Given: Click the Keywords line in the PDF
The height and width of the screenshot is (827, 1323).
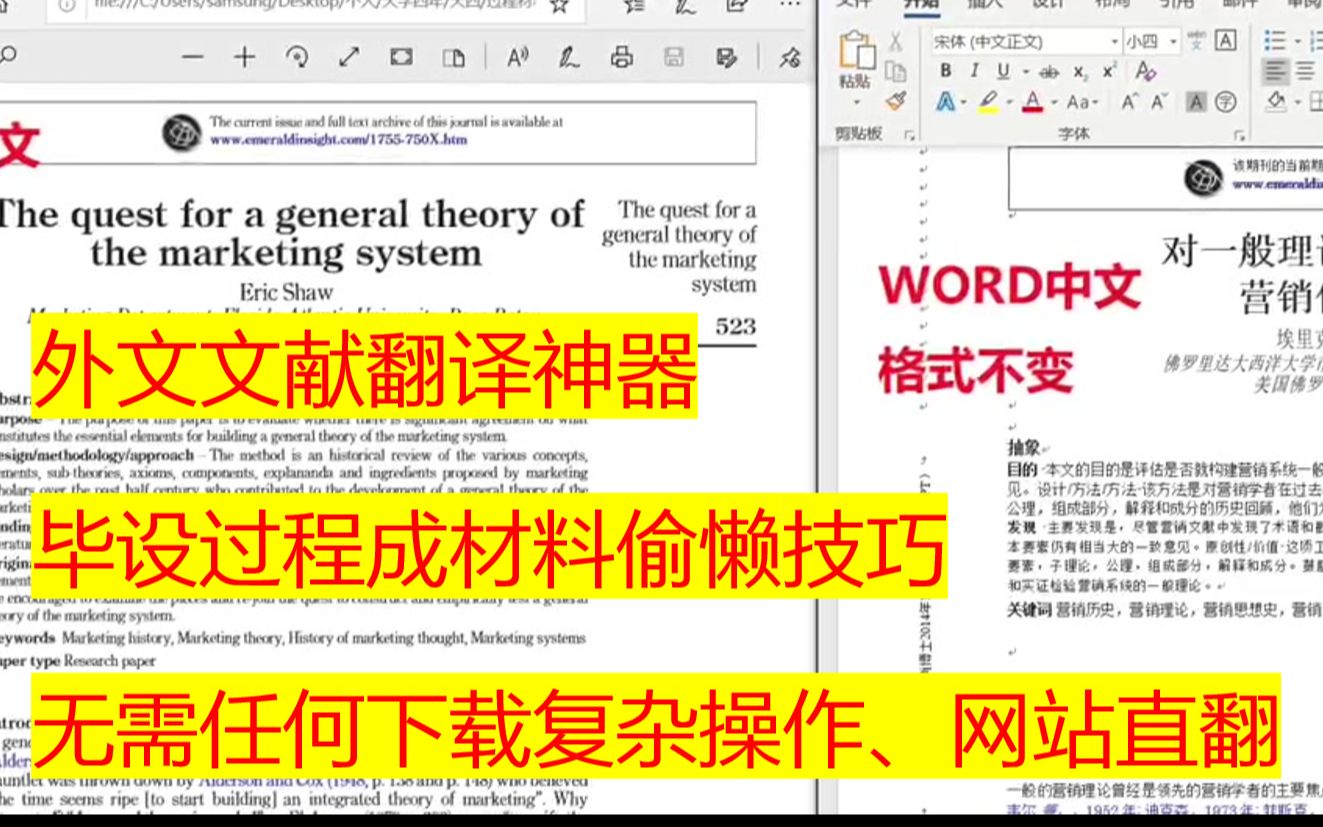Looking at the screenshot, I should click(293, 638).
